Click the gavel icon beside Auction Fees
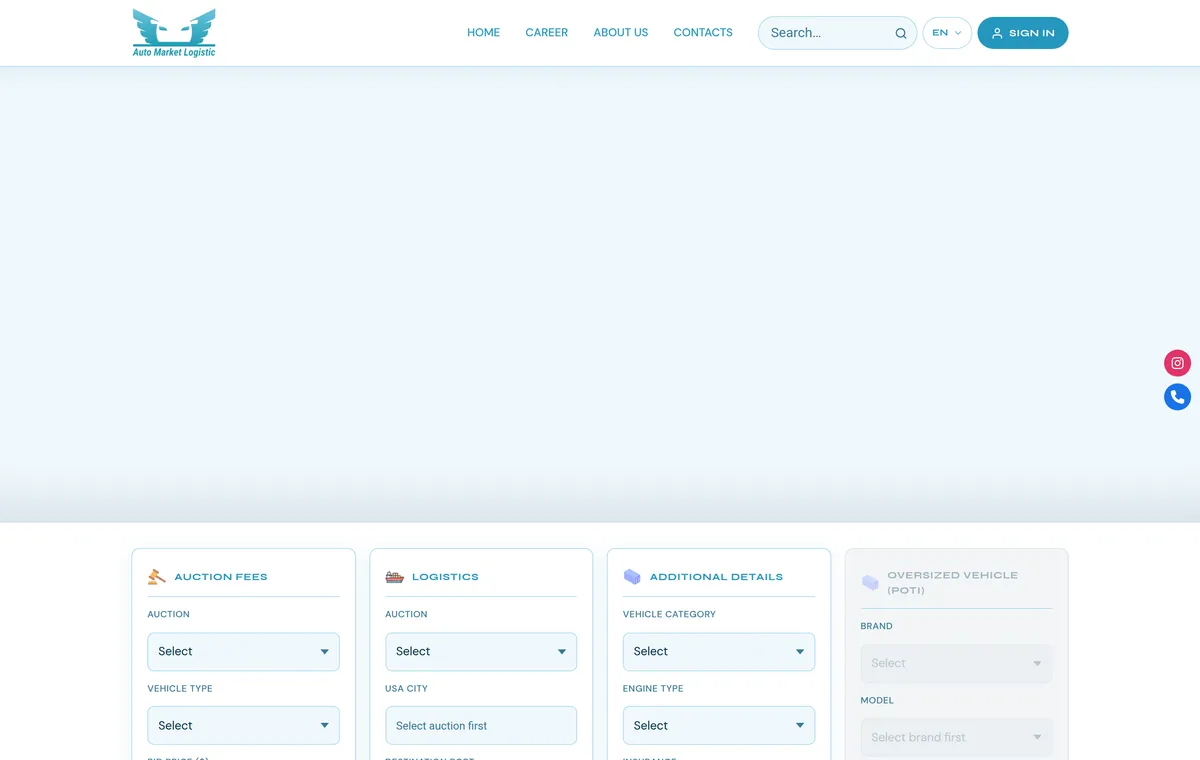 pos(157,577)
